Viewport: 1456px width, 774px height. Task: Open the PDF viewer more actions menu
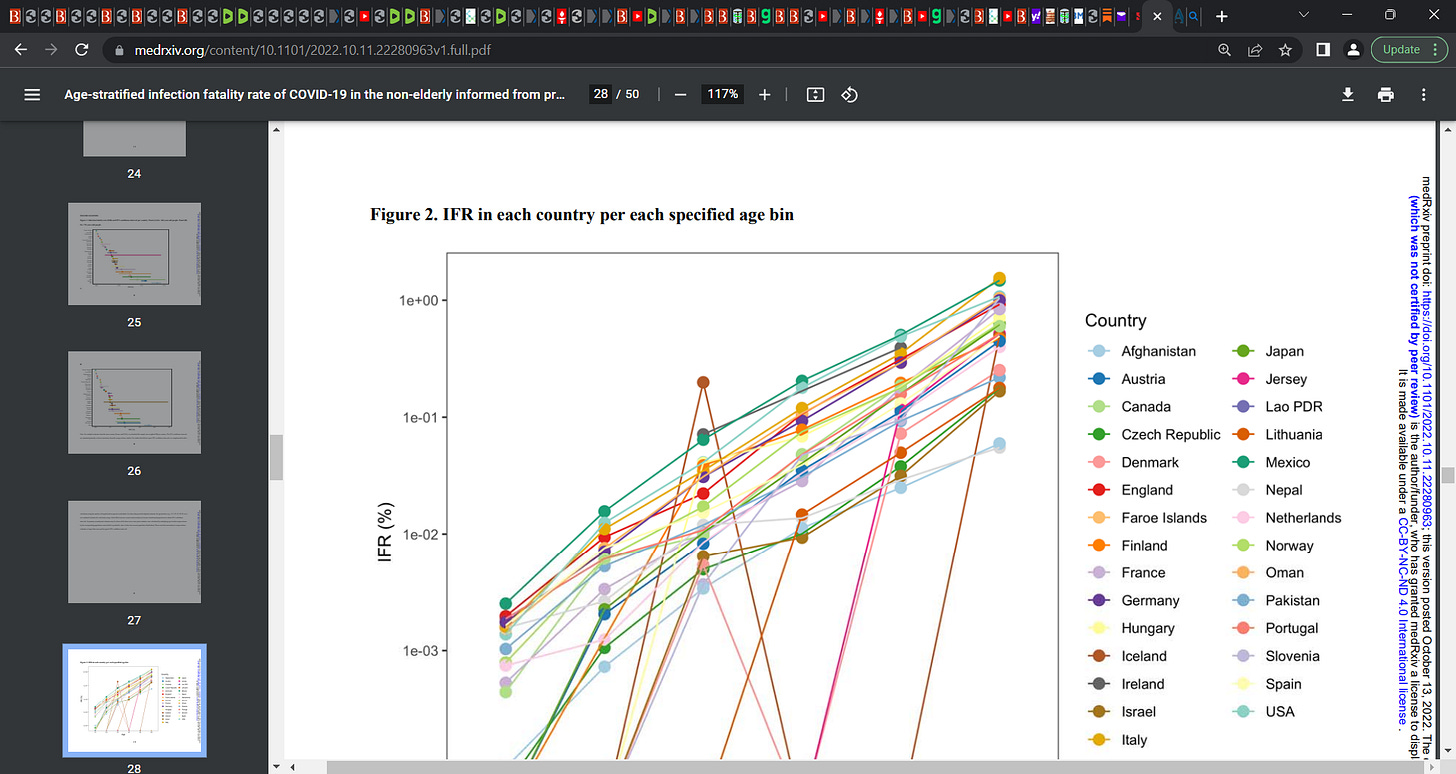[1424, 94]
